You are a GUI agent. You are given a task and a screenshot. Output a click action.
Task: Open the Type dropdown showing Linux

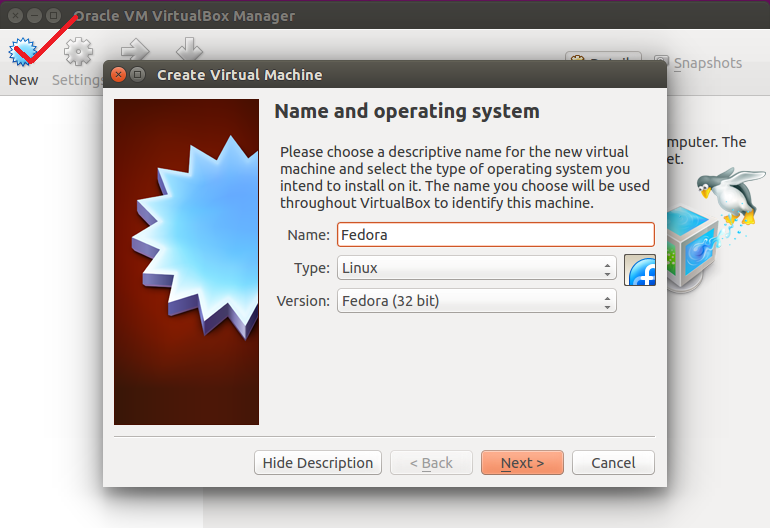(476, 268)
